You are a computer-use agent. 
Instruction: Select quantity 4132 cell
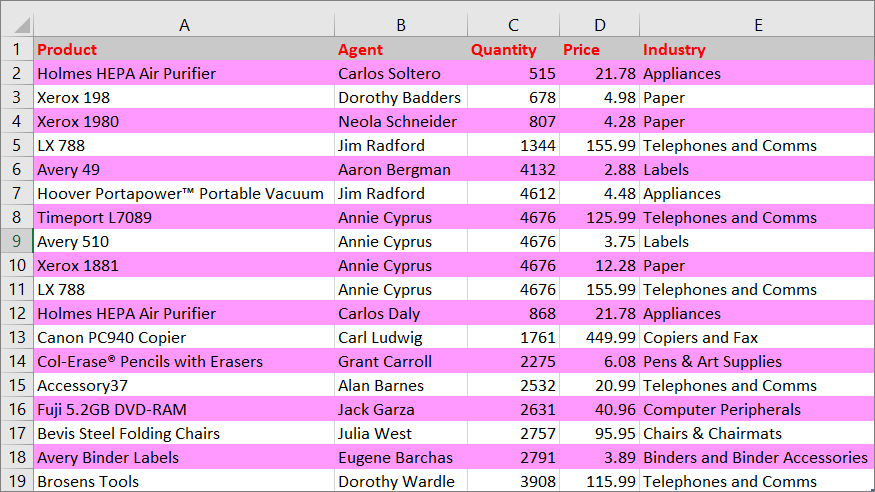(x=513, y=169)
